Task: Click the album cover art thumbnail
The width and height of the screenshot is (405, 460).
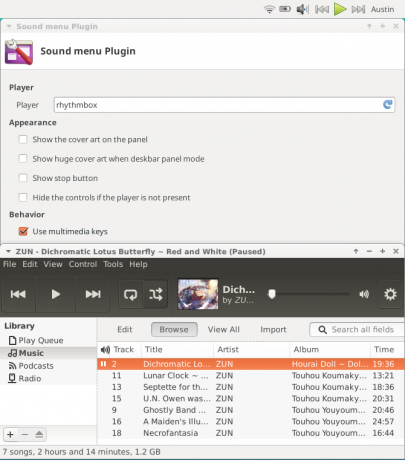Action: [198, 294]
